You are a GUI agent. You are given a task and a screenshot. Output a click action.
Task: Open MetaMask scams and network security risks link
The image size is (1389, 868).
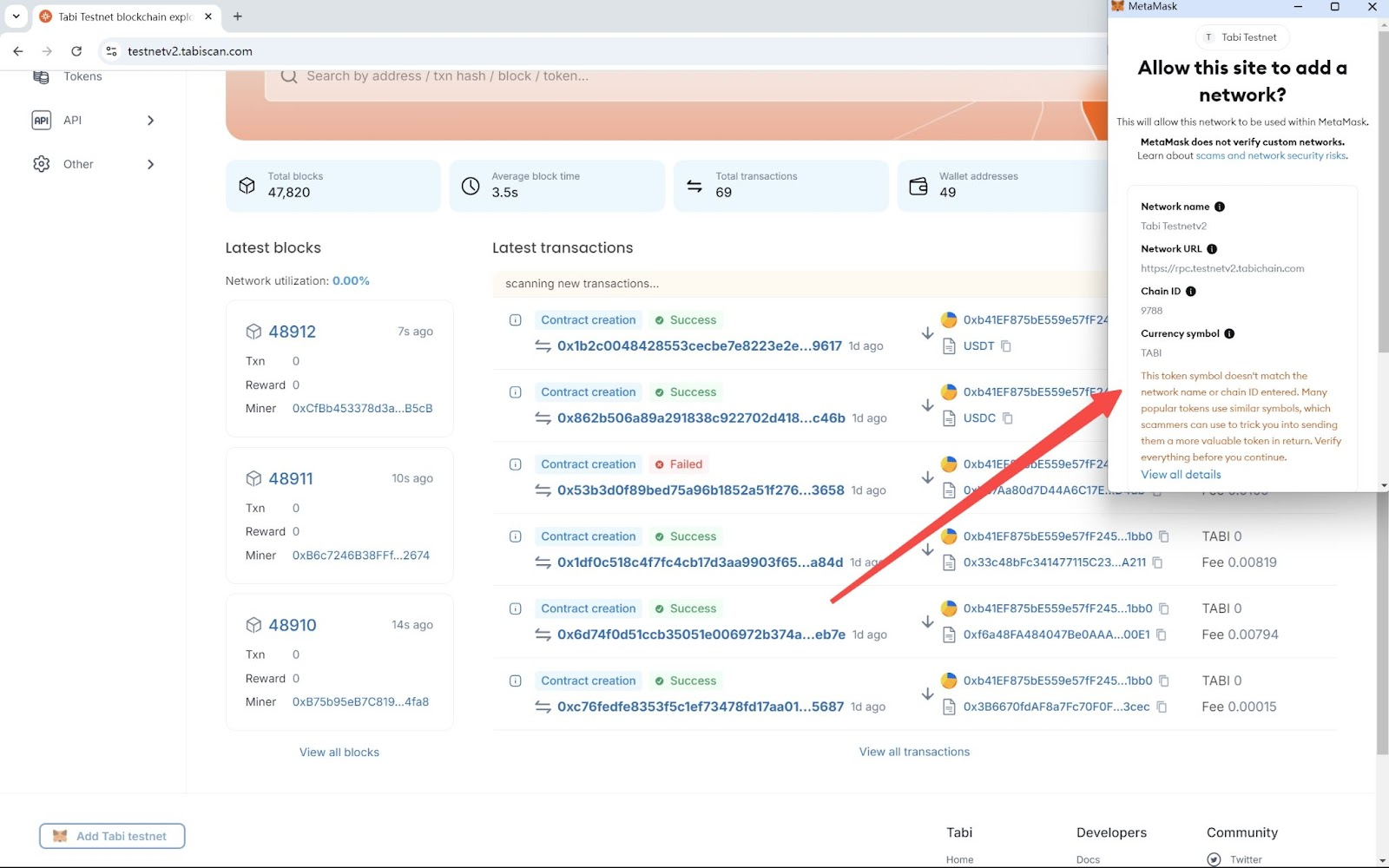[1271, 155]
